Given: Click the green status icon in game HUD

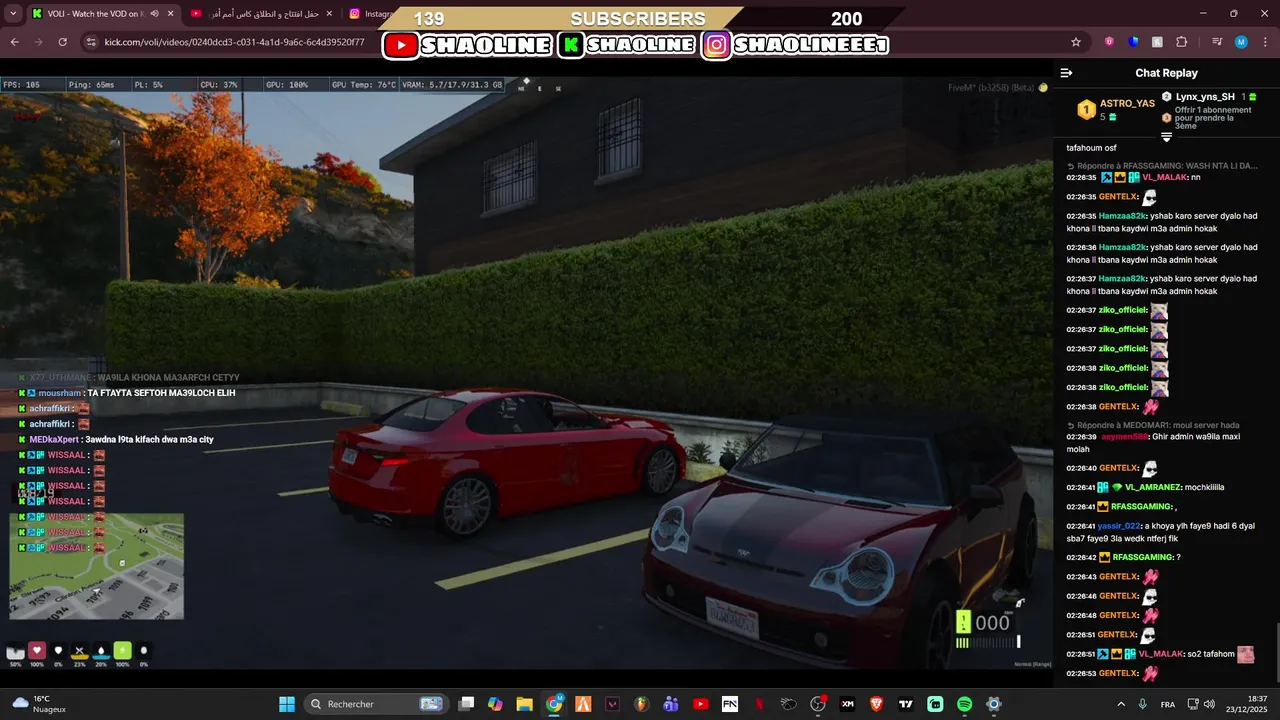Looking at the screenshot, I should pos(122,651).
